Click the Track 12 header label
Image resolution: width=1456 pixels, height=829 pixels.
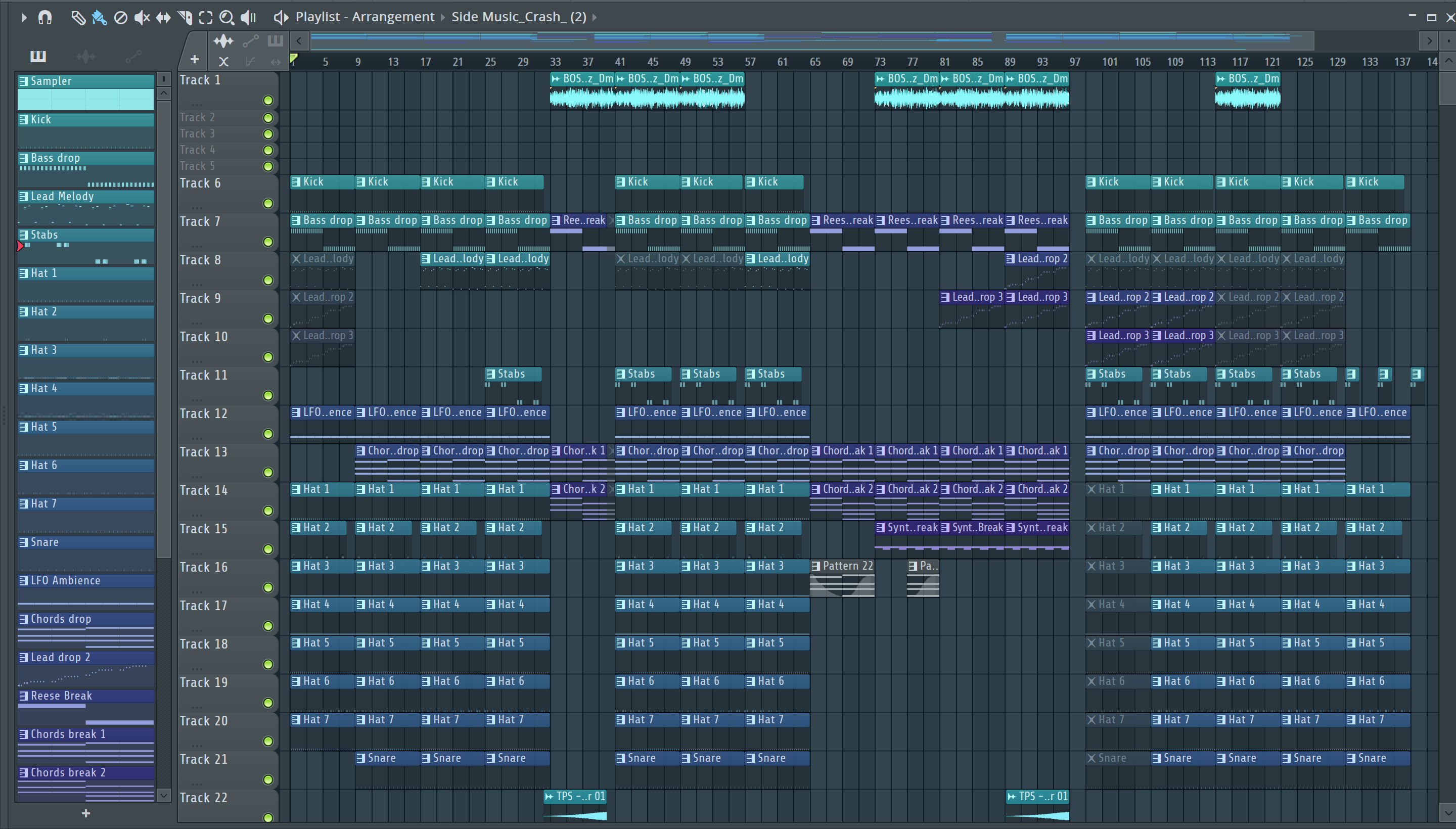[203, 414]
